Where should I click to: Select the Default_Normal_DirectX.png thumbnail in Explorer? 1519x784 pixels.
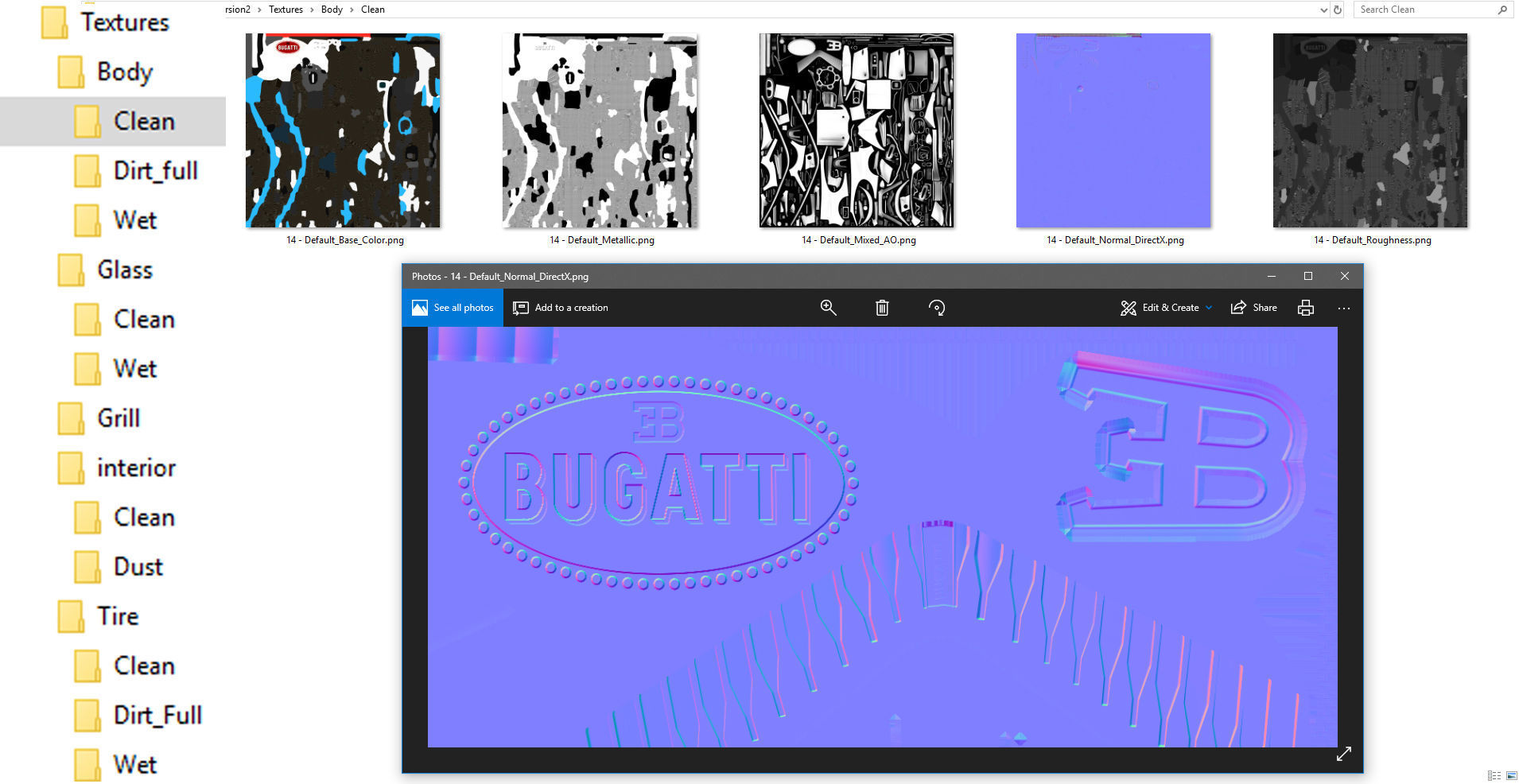coord(1113,130)
